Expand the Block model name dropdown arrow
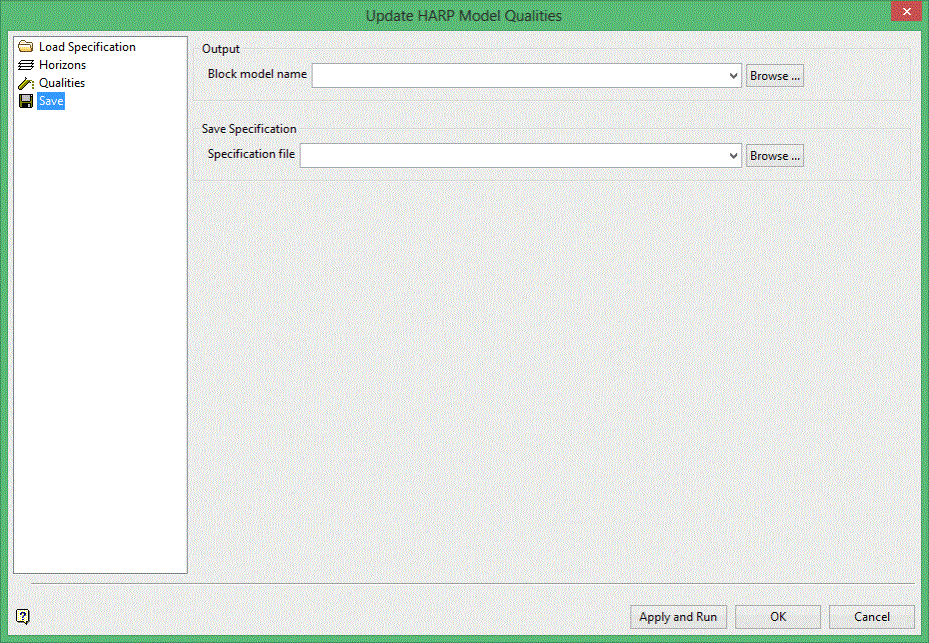The width and height of the screenshot is (929, 643). [x=733, y=76]
